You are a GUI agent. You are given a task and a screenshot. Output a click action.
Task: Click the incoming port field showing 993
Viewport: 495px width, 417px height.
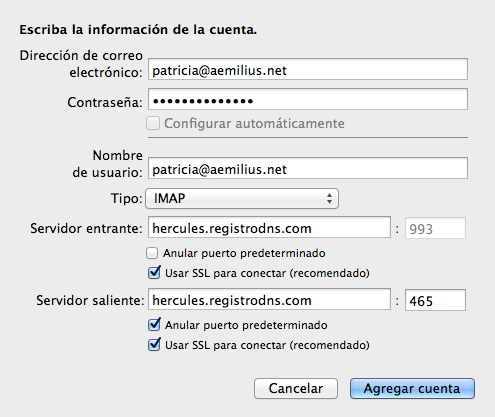[435, 228]
